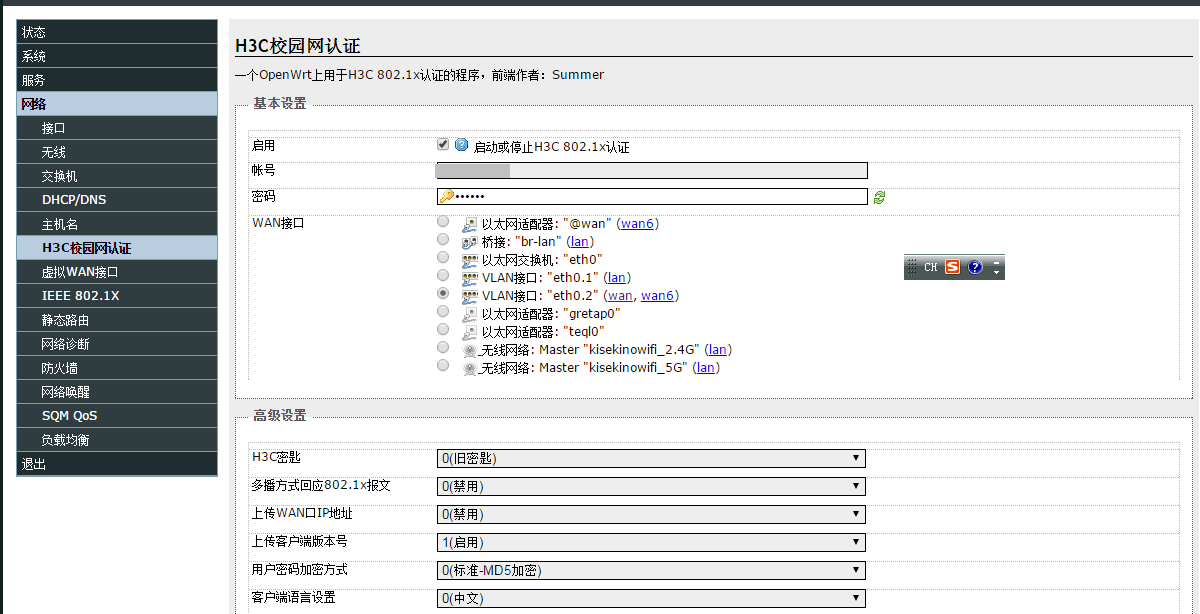Open the DHCP/DNS page
The width and height of the screenshot is (1200, 614).
[117, 200]
